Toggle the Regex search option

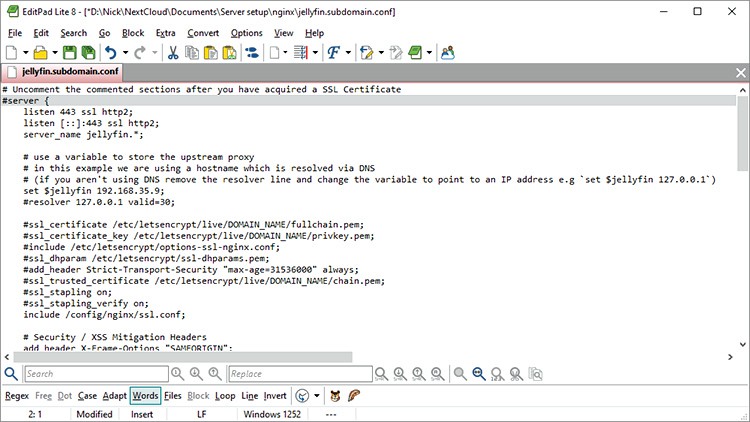pos(17,396)
